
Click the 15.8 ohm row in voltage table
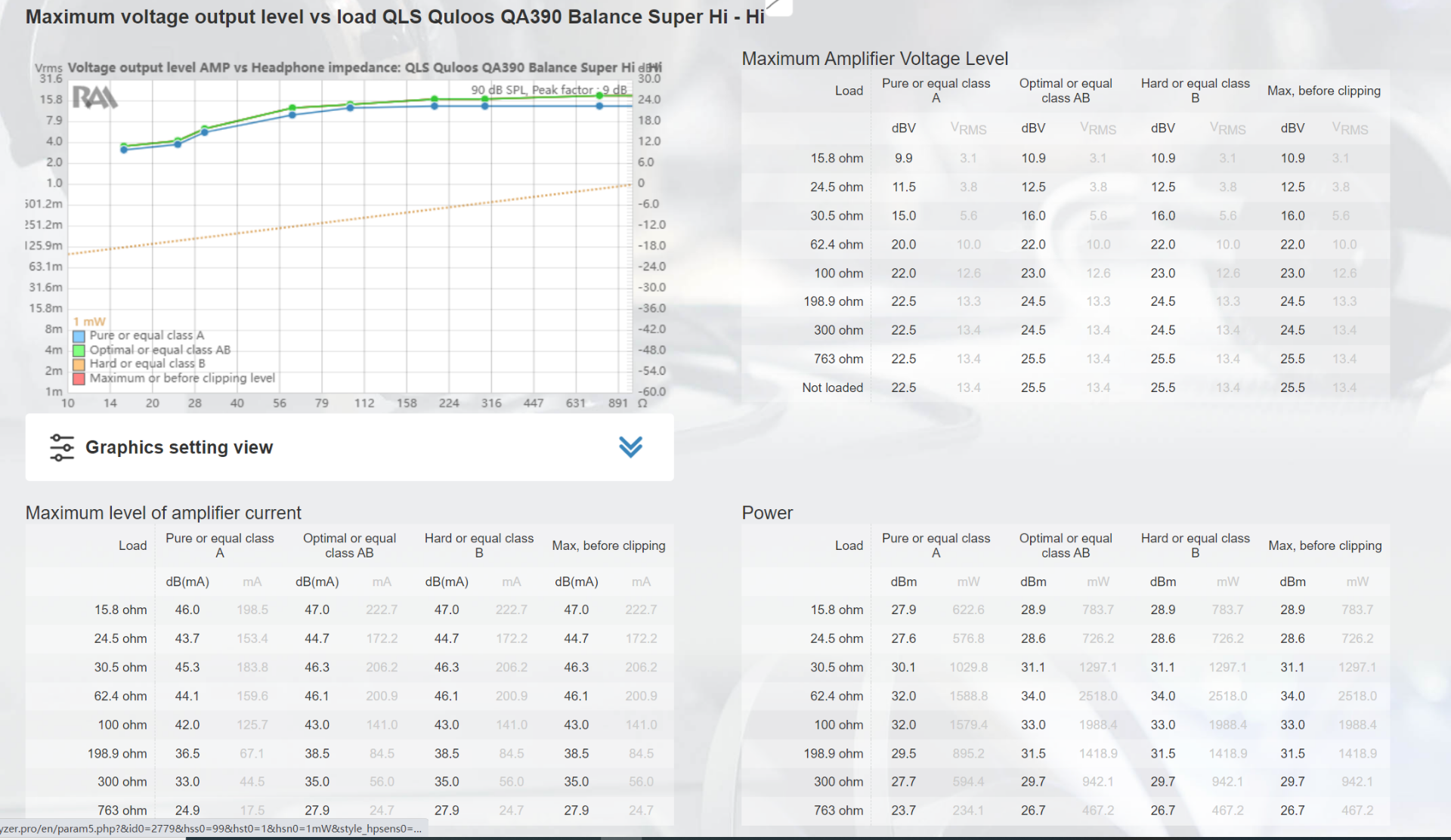coord(1066,159)
